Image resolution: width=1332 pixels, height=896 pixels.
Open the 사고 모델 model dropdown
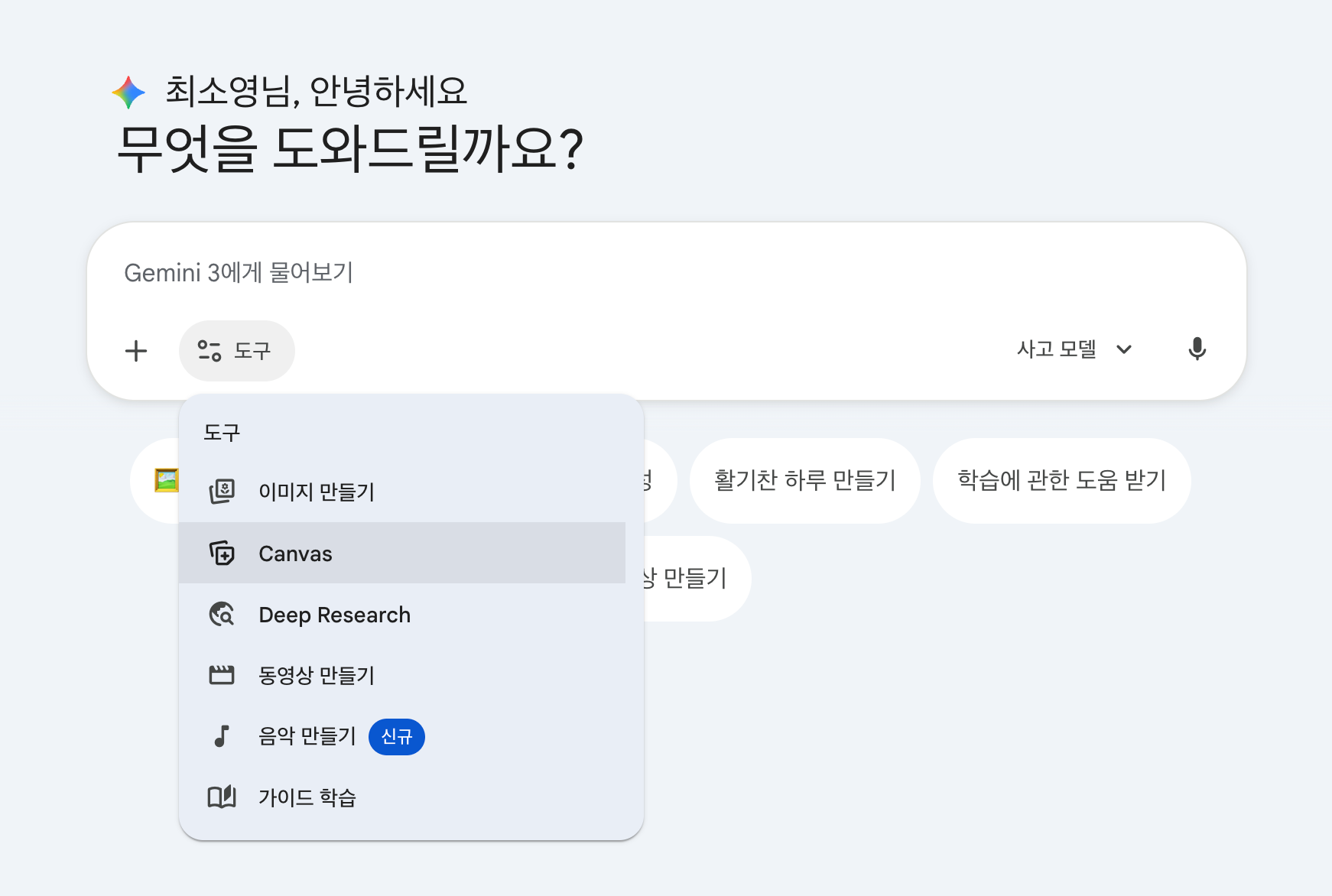[x=1057, y=349]
